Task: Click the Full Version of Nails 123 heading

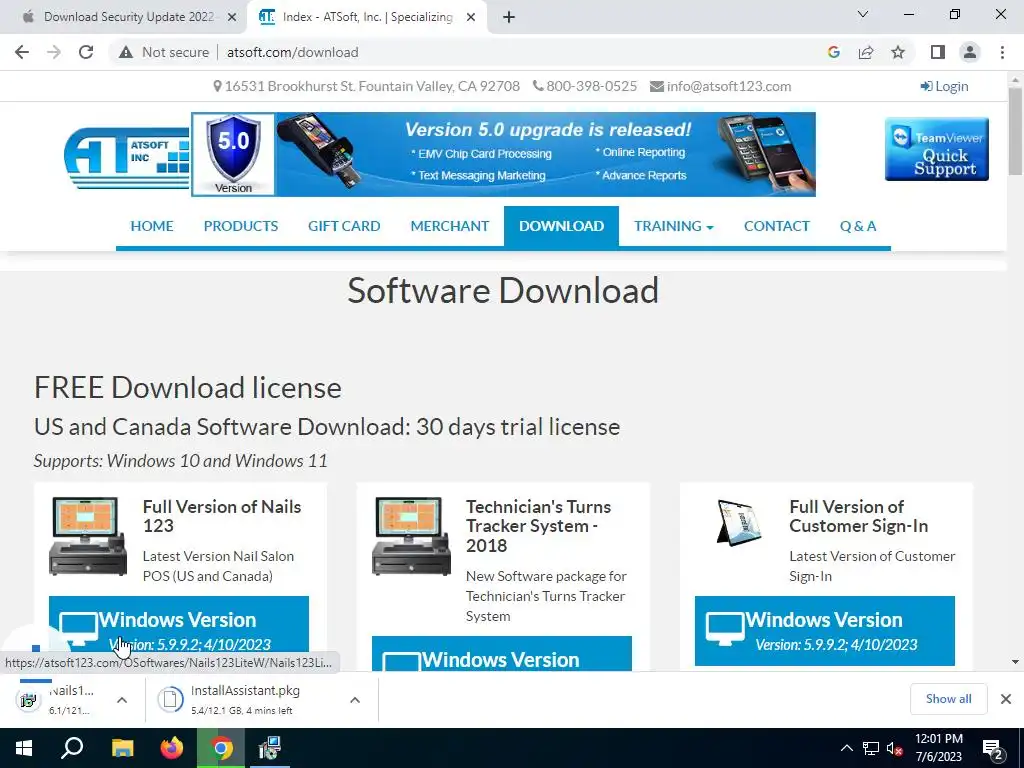Action: [222, 516]
